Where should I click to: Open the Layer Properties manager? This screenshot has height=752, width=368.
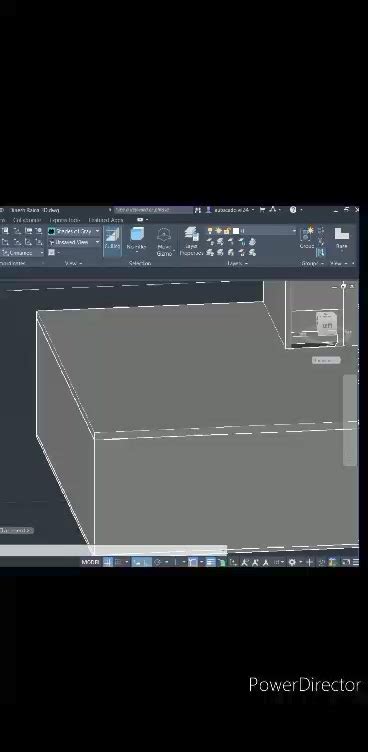point(191,241)
